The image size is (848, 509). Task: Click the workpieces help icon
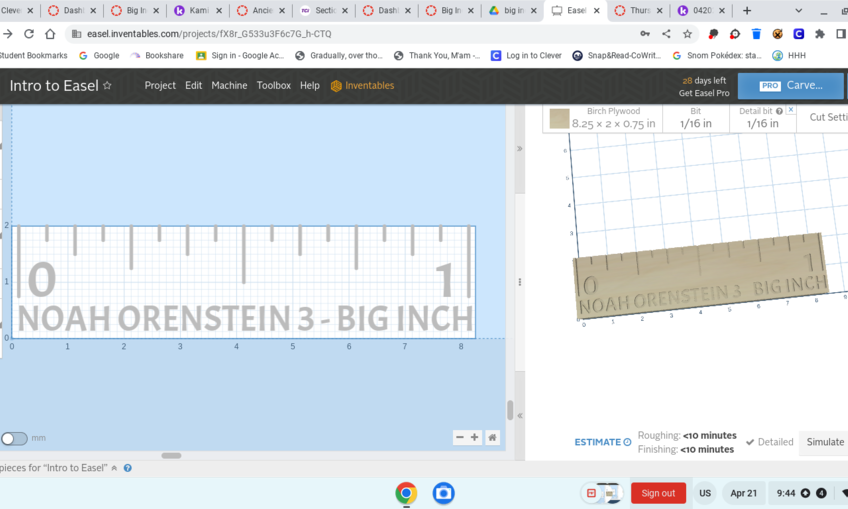click(x=128, y=468)
